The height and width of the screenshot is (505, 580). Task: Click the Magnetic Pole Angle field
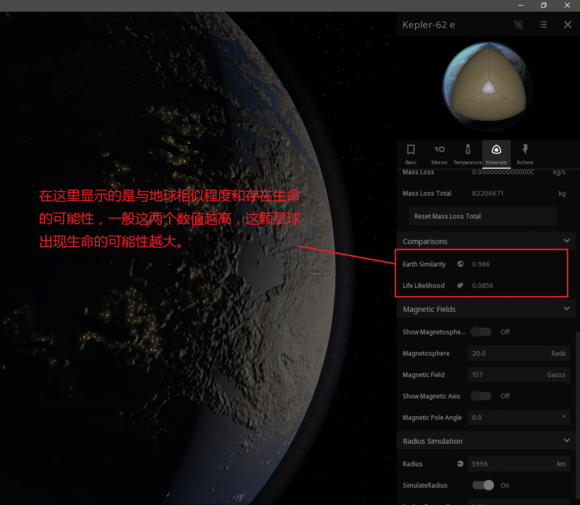click(x=519, y=417)
